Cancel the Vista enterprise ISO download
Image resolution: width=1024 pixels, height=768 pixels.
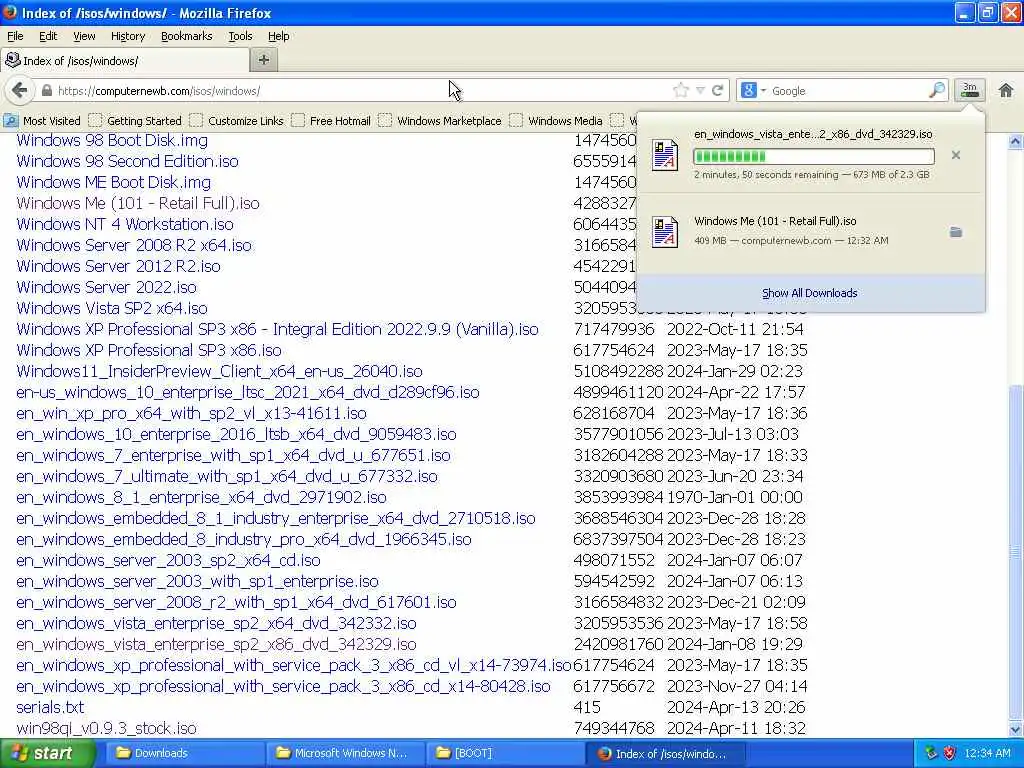[x=956, y=155]
